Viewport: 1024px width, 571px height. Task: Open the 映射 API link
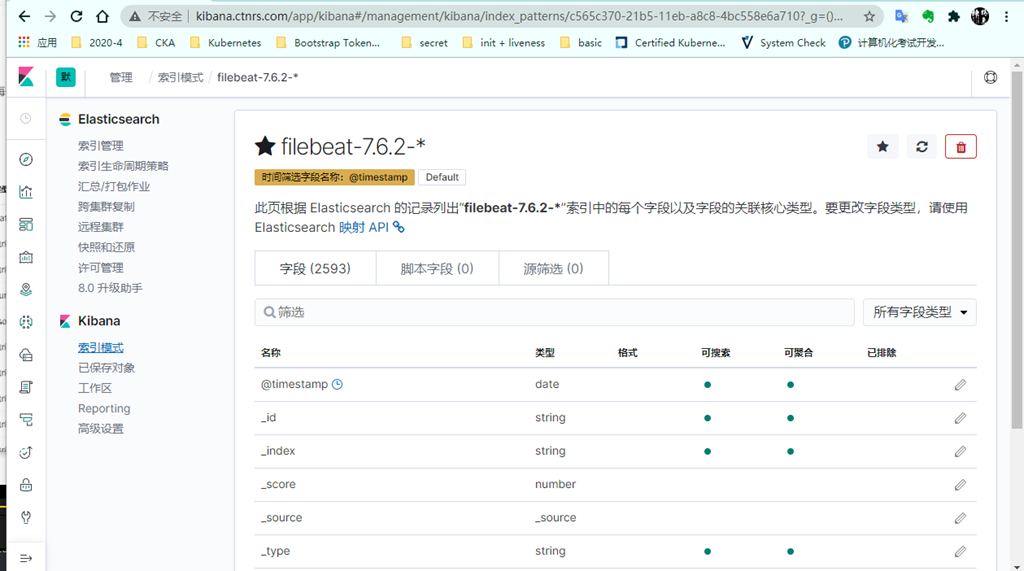371,227
